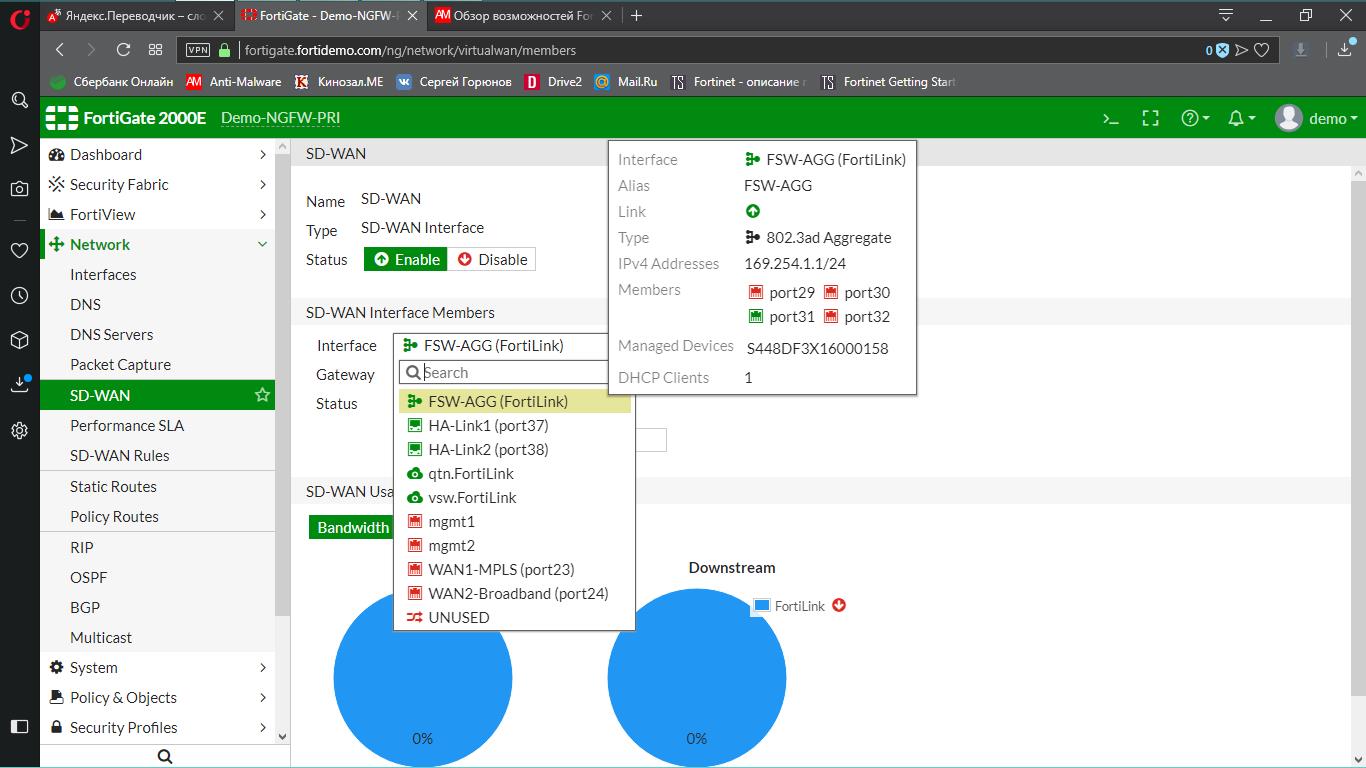The image size is (1366, 768).
Task: Expand Policy & Objects menu
Action: point(157,697)
